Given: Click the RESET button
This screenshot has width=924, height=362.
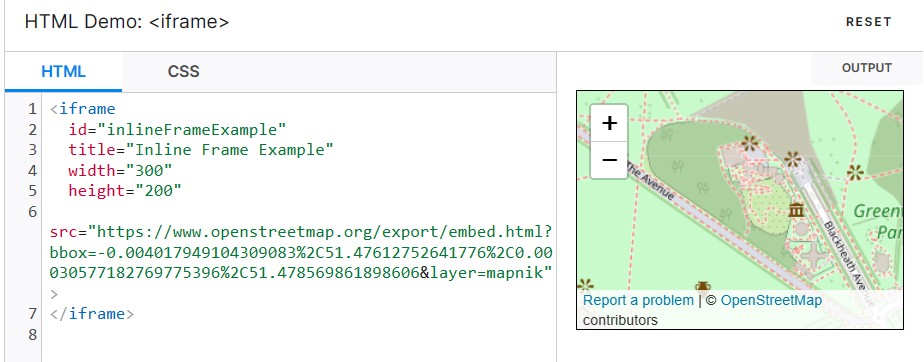Looking at the screenshot, I should [869, 22].
